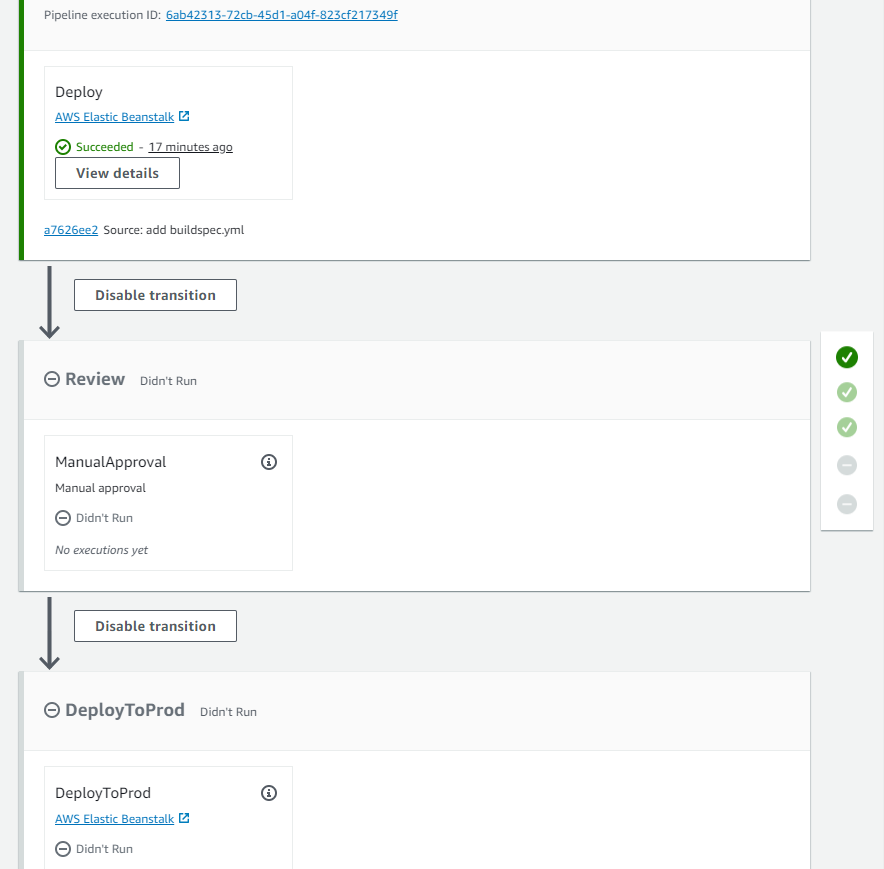
Task: Click the dark green check in stage navigator
Action: (847, 357)
